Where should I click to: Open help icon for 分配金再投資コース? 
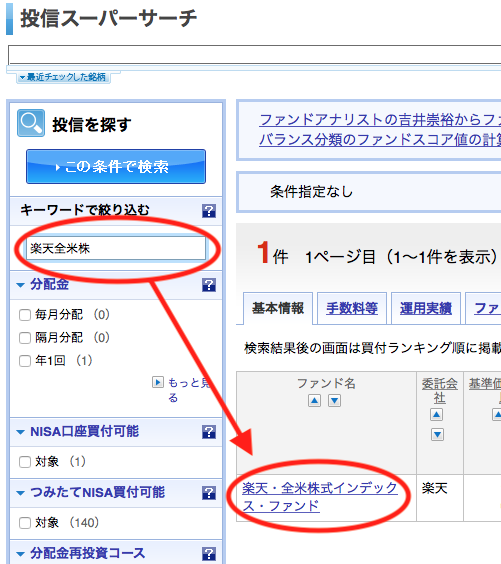click(x=209, y=554)
